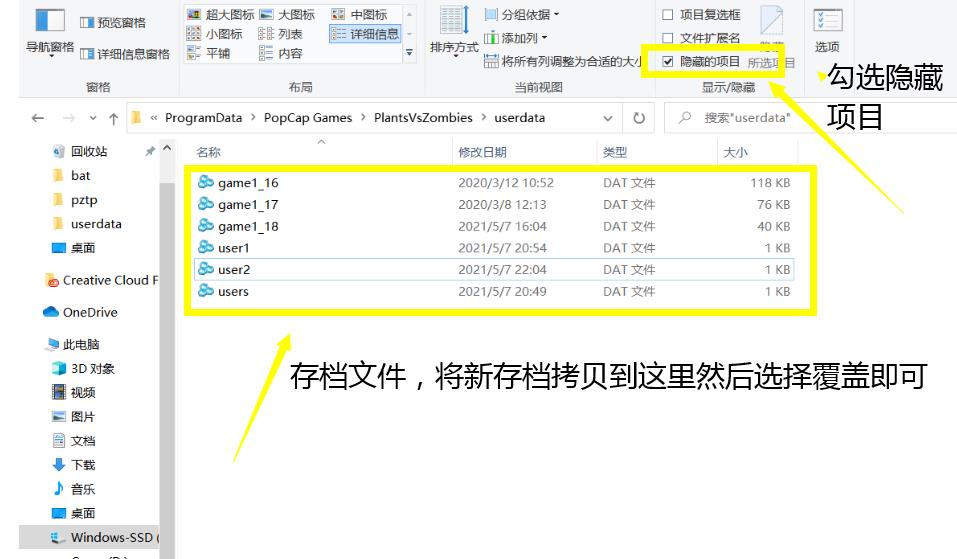957x559 pixels.
Task: Click PlantsVsZombies in the address path
Action: tap(423, 117)
